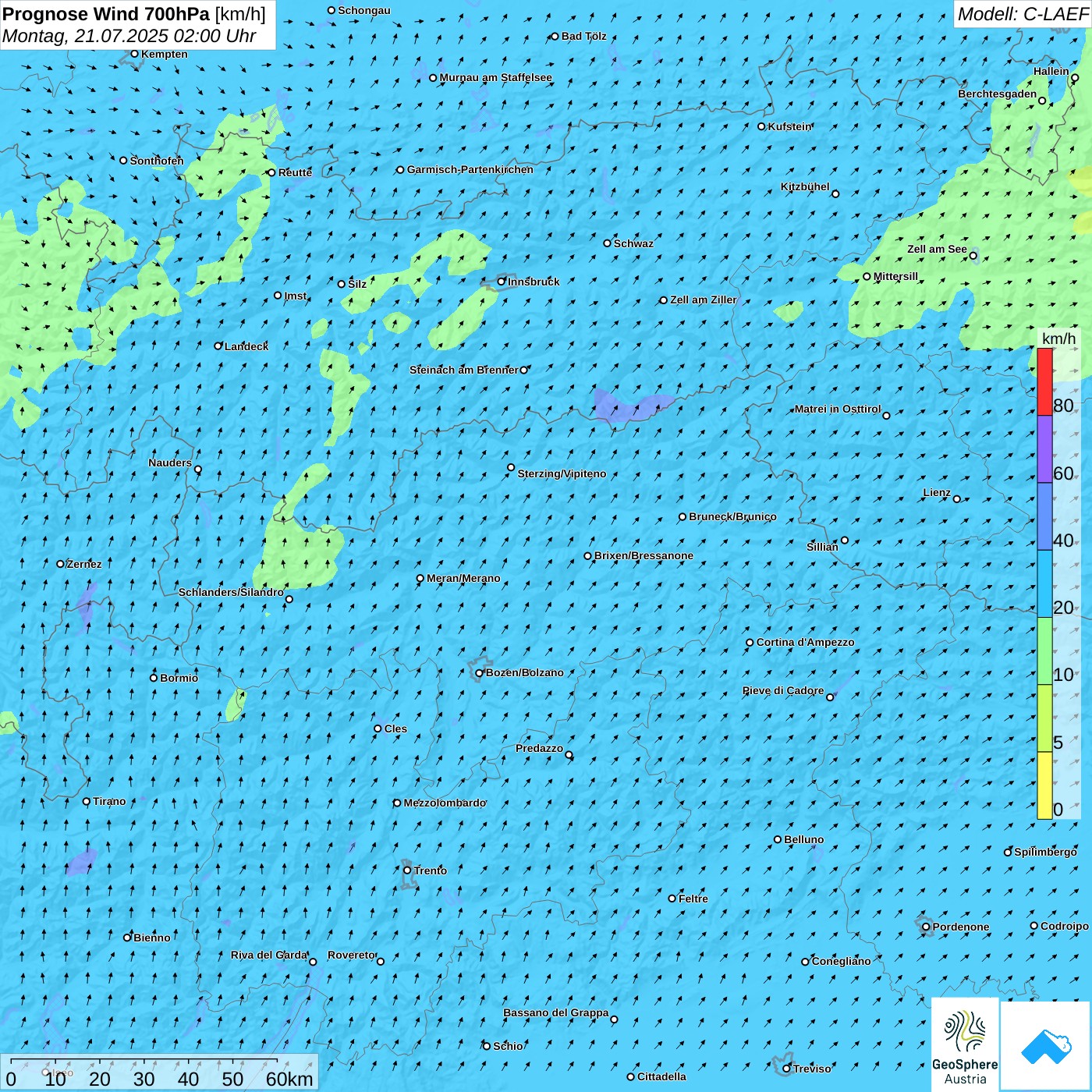Click the yellow 0 km/h legend swatch

coord(1044,785)
